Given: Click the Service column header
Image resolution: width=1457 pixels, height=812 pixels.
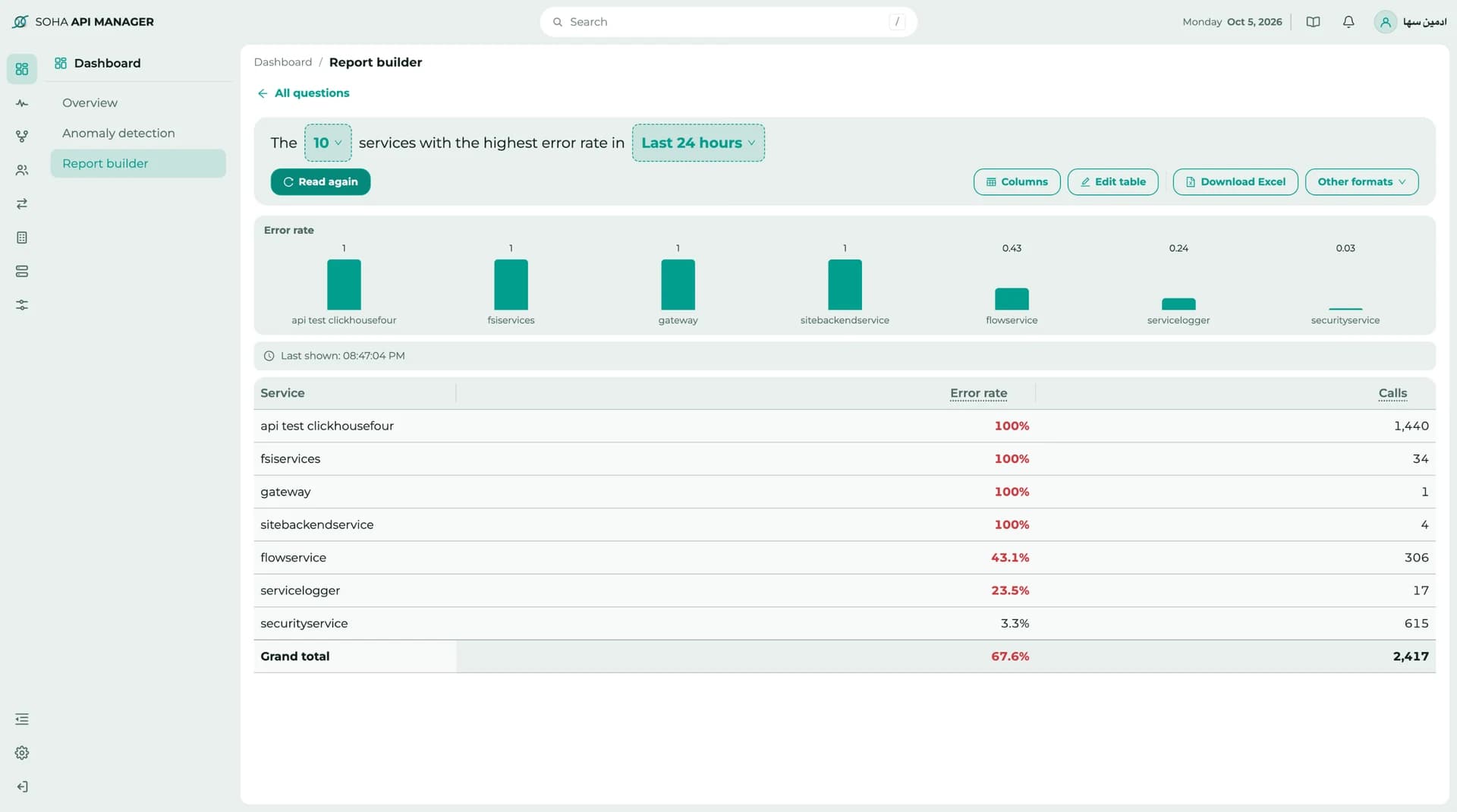Looking at the screenshot, I should coord(282,393).
